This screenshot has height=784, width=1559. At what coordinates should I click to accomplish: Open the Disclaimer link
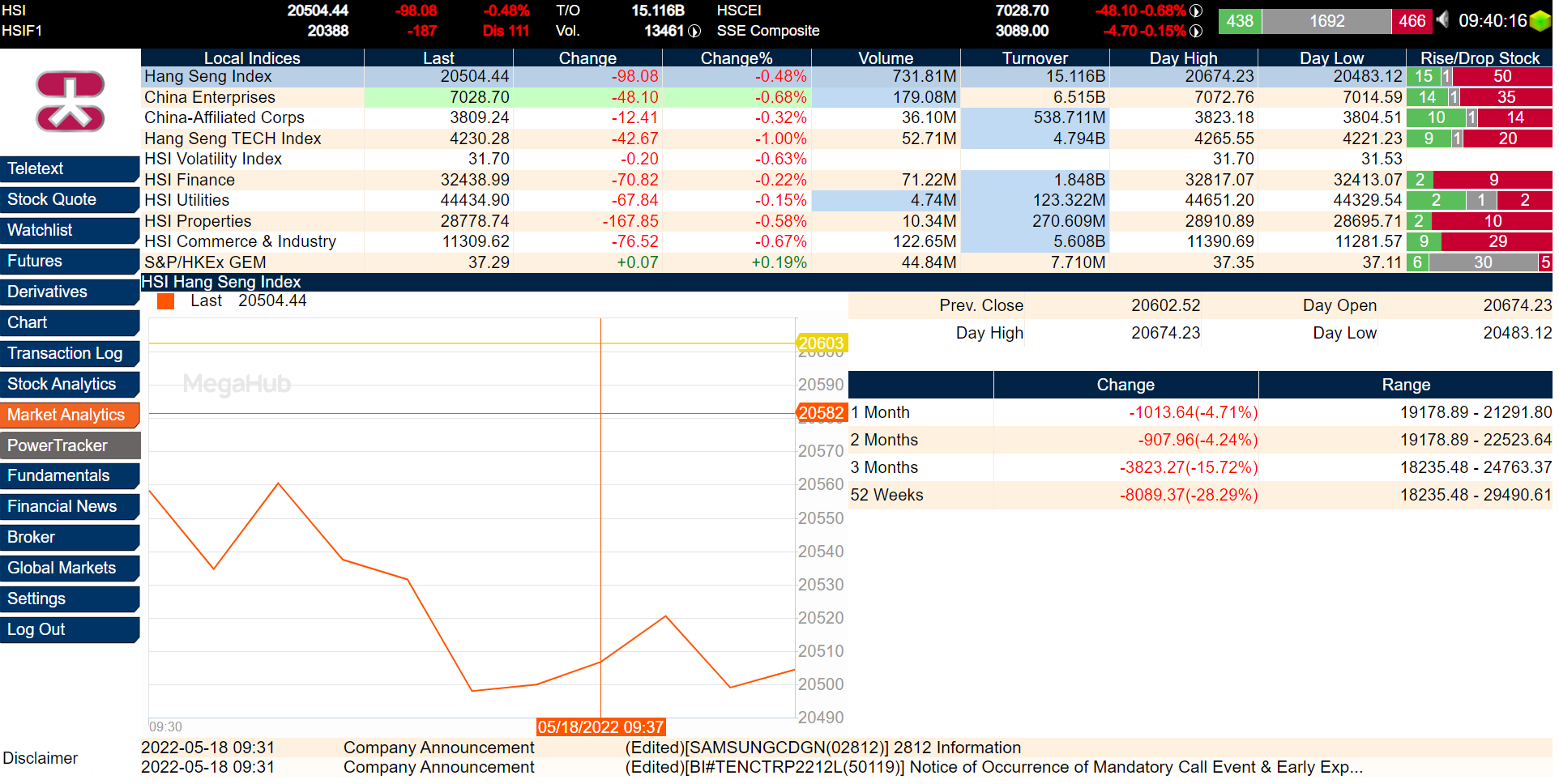[x=40, y=758]
